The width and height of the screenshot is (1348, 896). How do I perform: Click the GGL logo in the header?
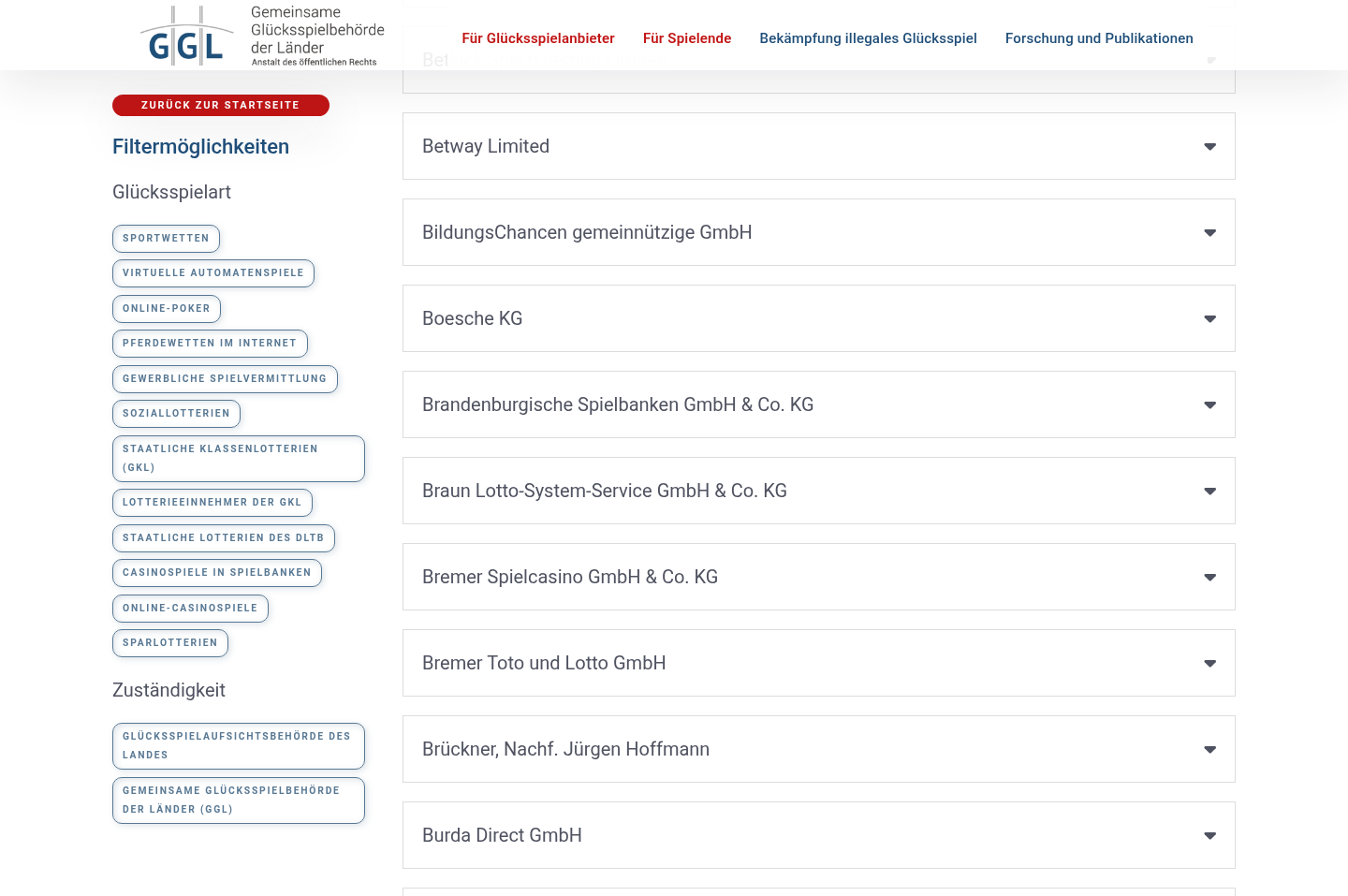262,36
